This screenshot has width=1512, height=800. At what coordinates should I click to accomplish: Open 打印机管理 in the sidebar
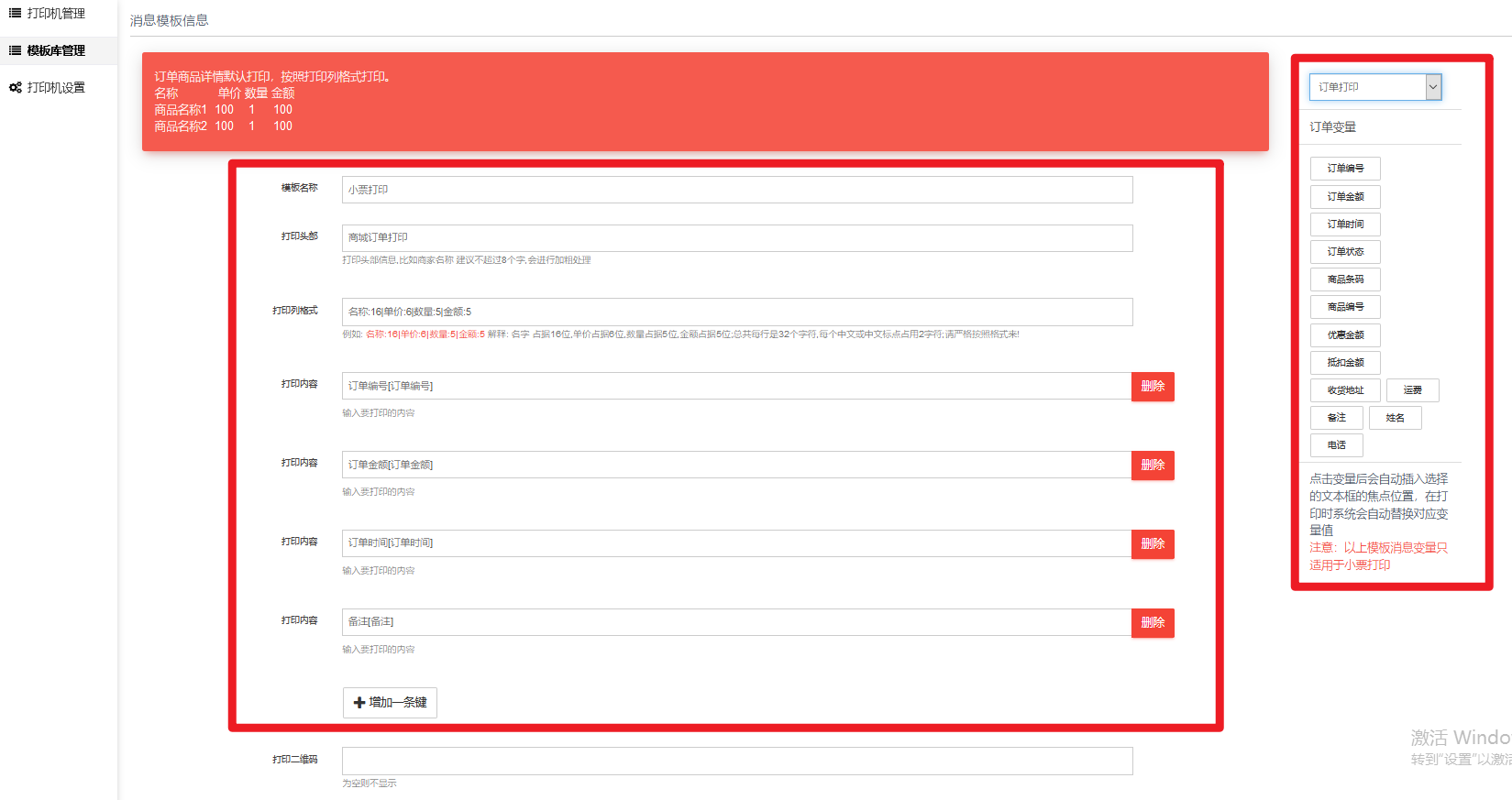pos(57,14)
